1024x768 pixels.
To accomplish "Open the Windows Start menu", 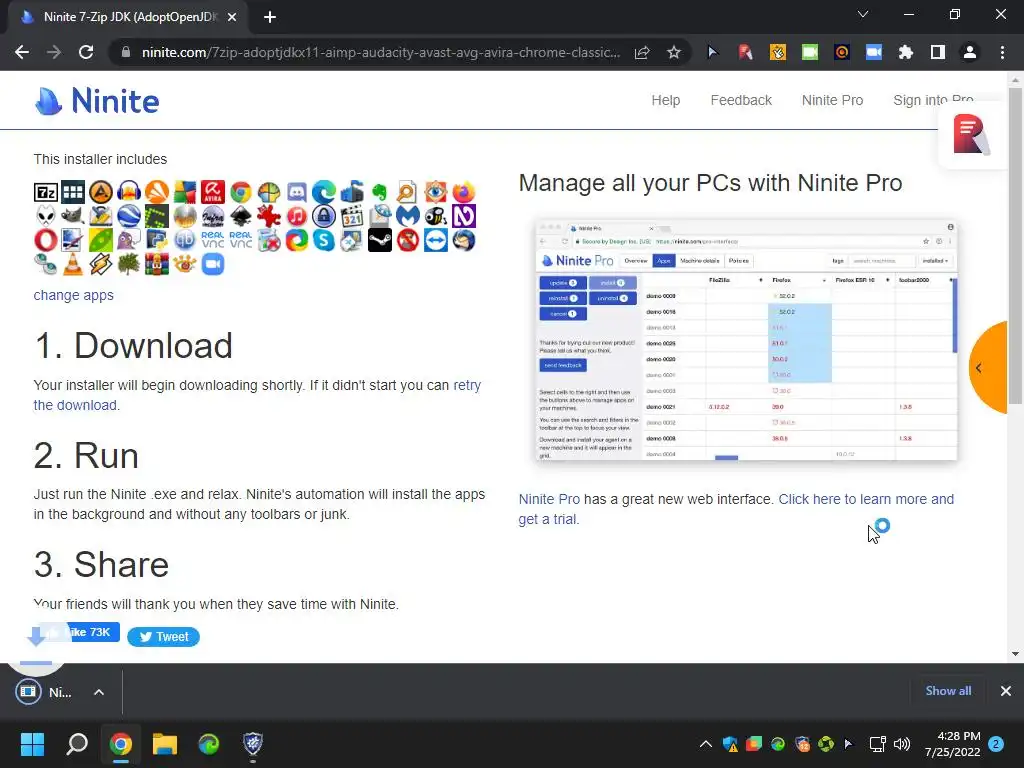I will (32, 744).
